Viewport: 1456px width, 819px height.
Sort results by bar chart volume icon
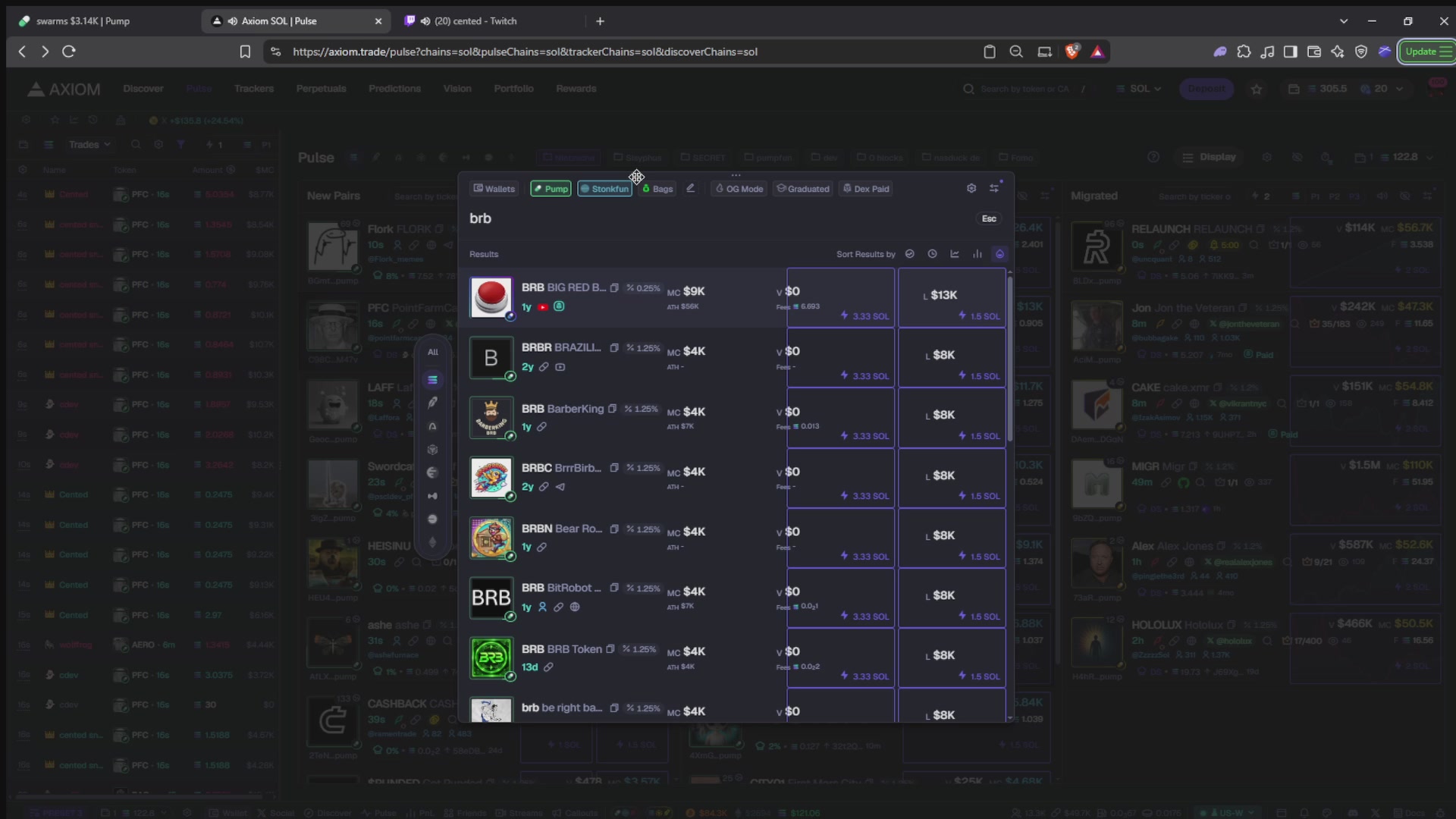pyautogui.click(x=977, y=254)
